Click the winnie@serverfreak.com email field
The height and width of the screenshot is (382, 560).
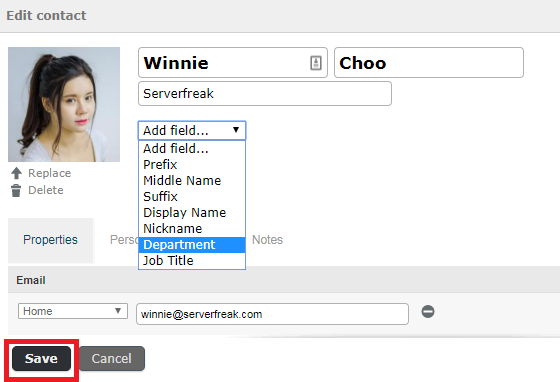tap(272, 314)
